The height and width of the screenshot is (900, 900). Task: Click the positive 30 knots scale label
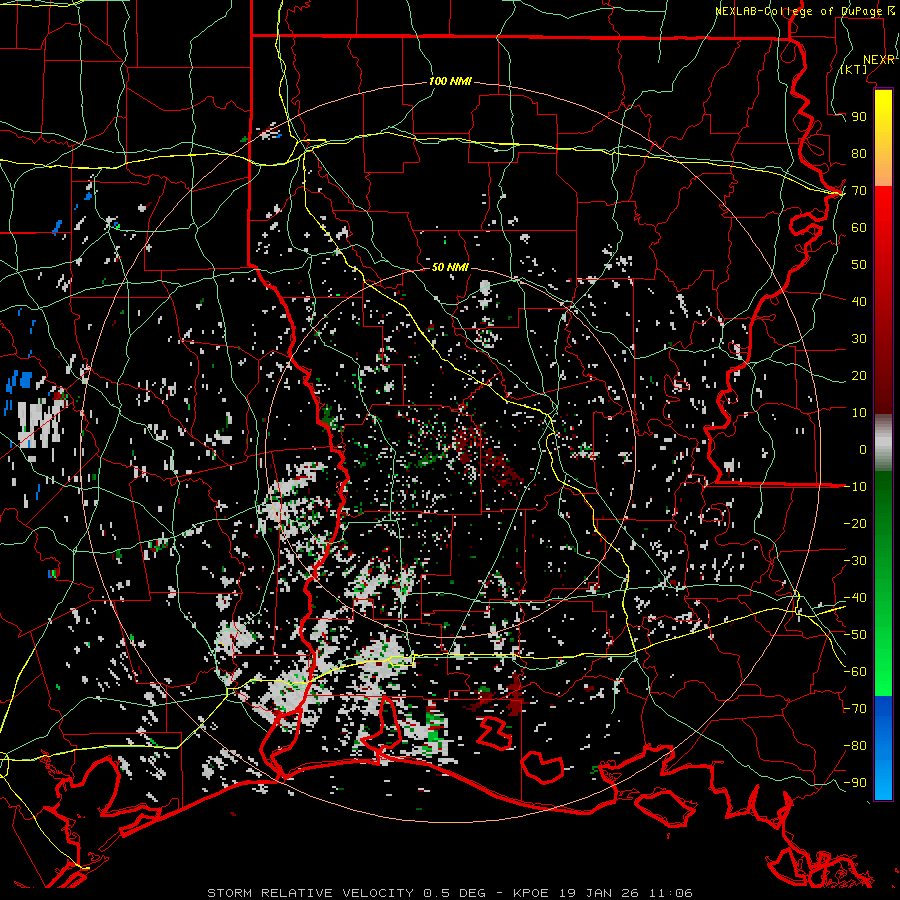click(859, 339)
